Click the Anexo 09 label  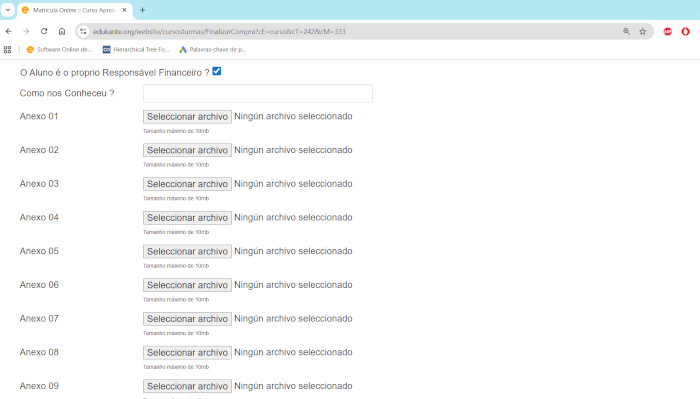coord(39,386)
